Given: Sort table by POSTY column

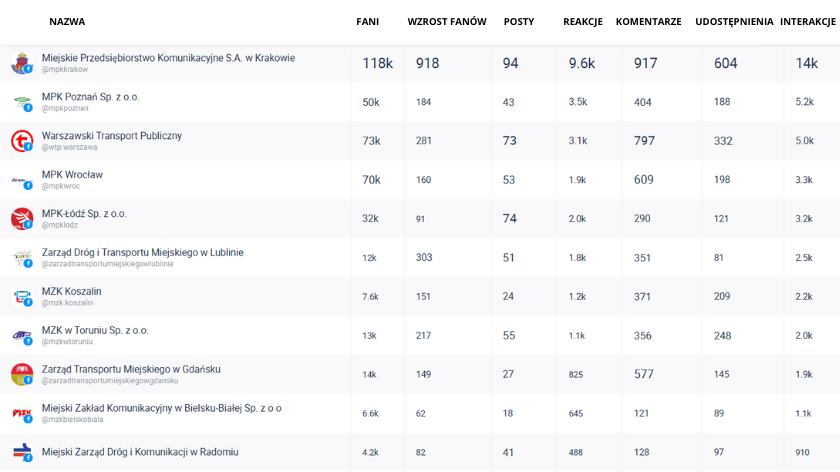Looking at the screenshot, I should (x=518, y=21).
